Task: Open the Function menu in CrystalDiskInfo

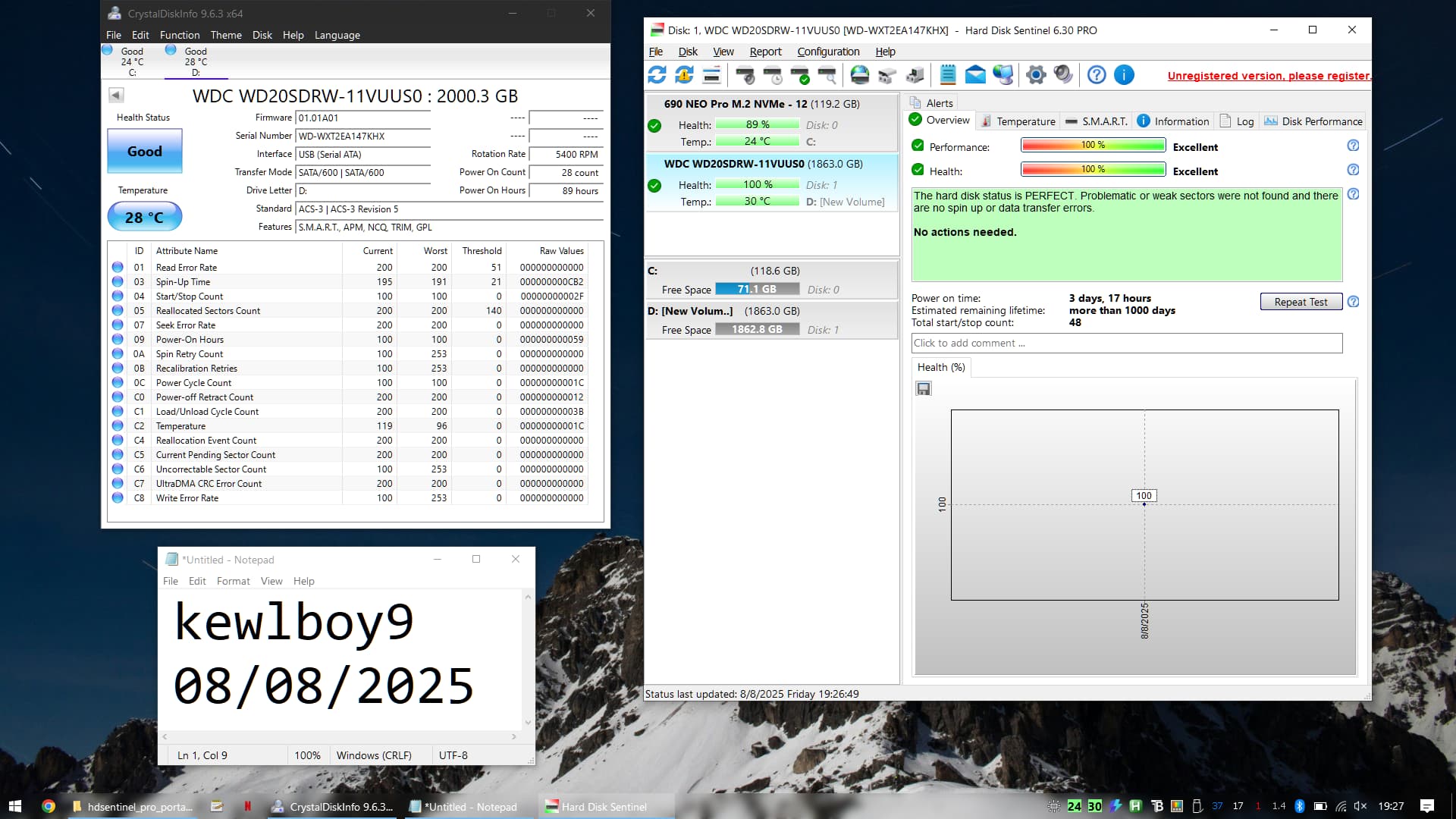Action: [180, 35]
